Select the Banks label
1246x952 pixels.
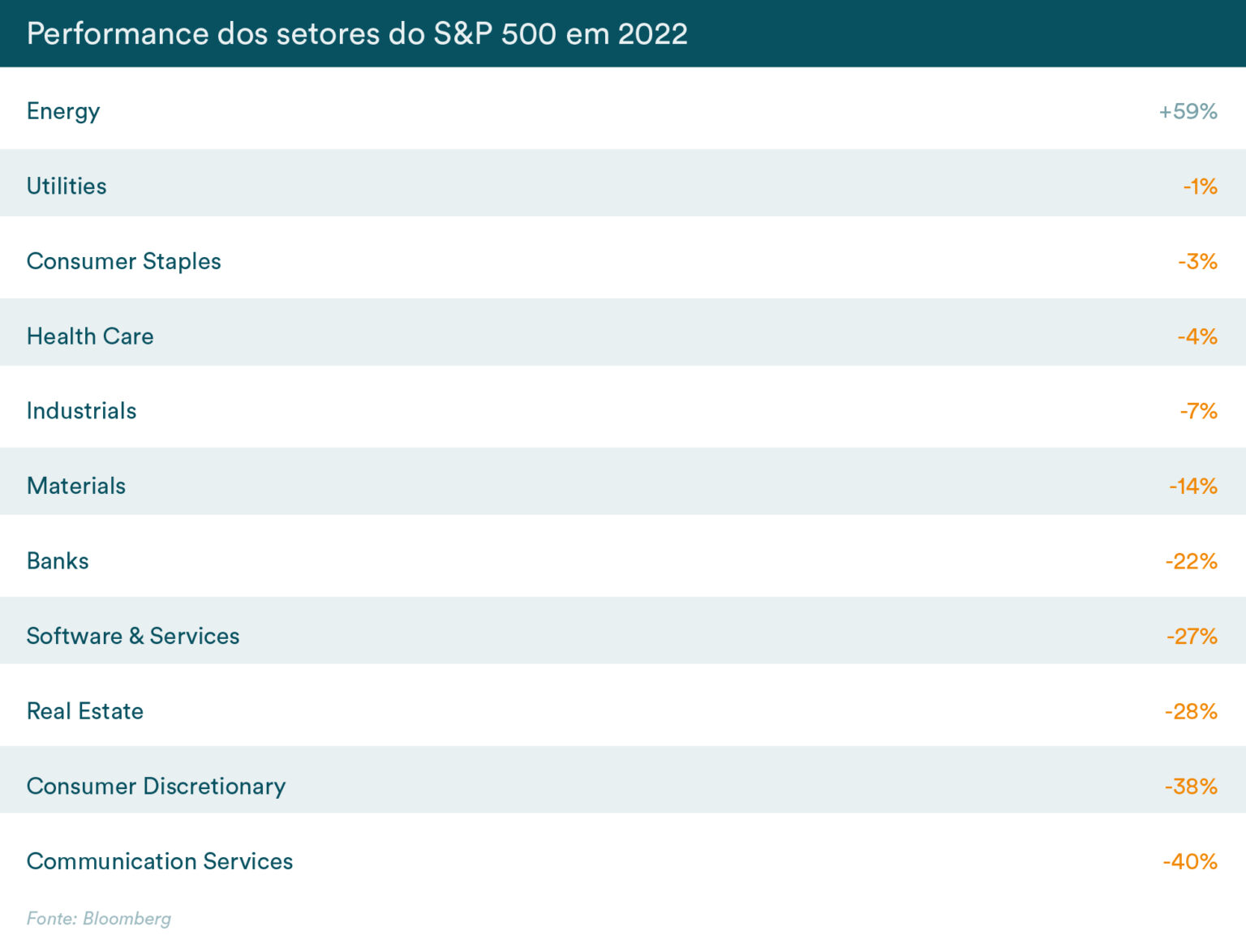(x=58, y=560)
